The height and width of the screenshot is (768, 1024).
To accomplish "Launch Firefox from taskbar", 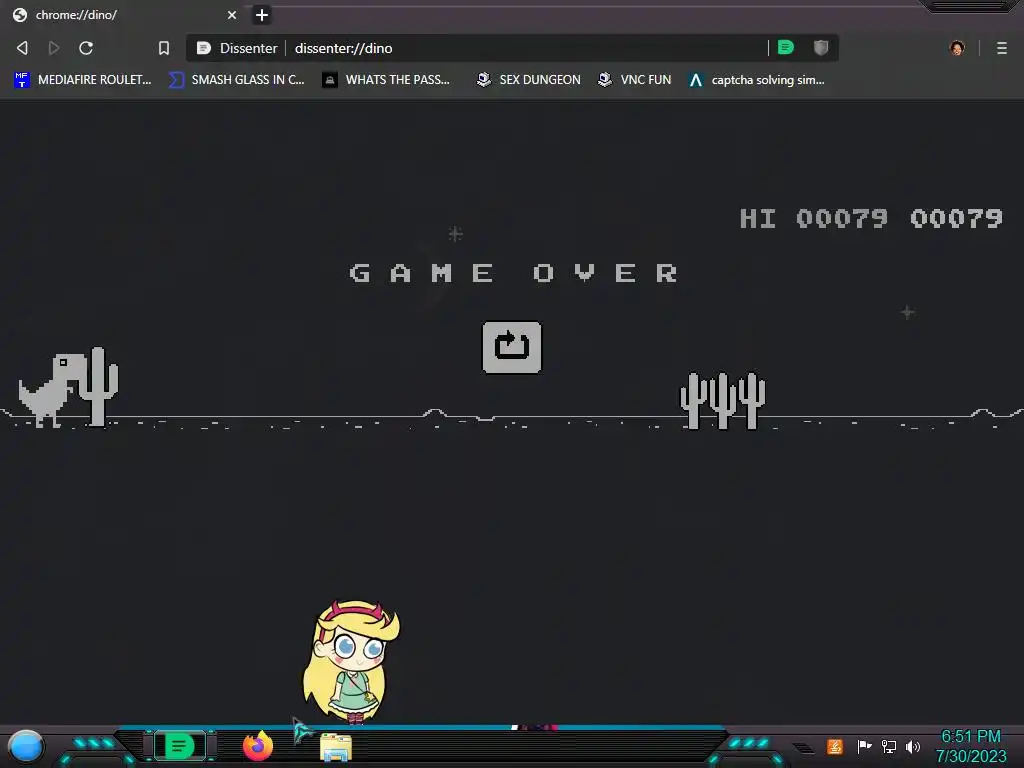I will tap(257, 746).
